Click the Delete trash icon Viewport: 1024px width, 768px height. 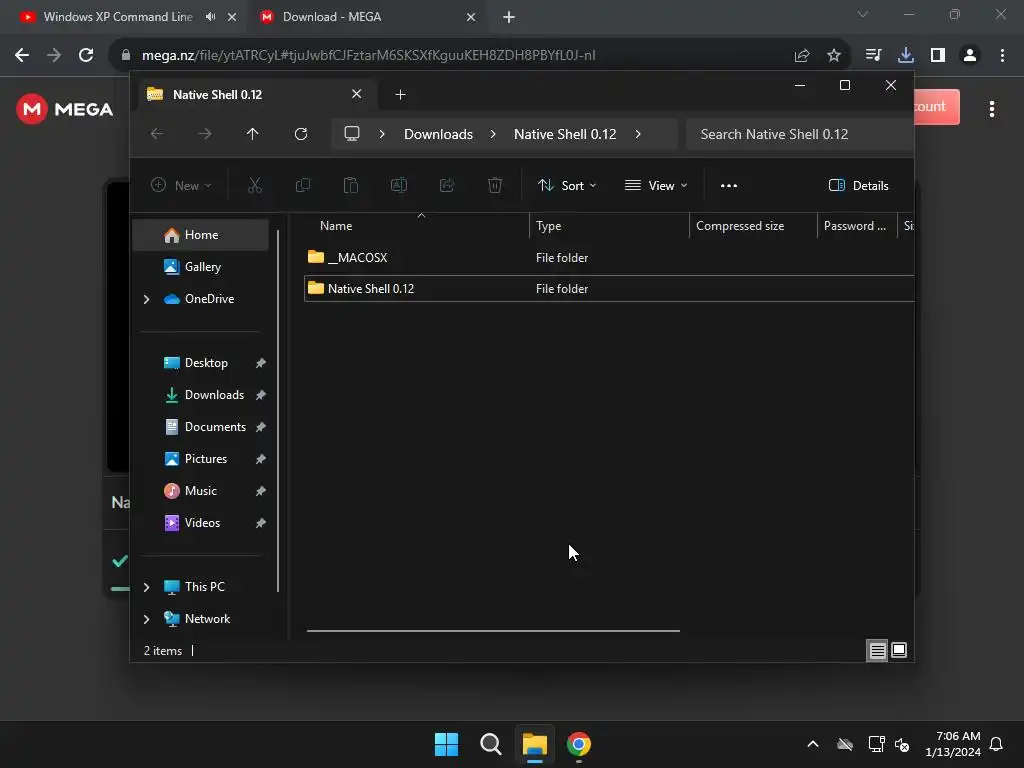495,185
